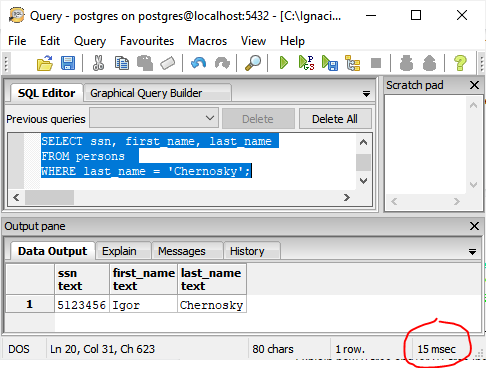Cut selected text with scissors icon
This screenshot has width=486, height=368.
(98, 63)
